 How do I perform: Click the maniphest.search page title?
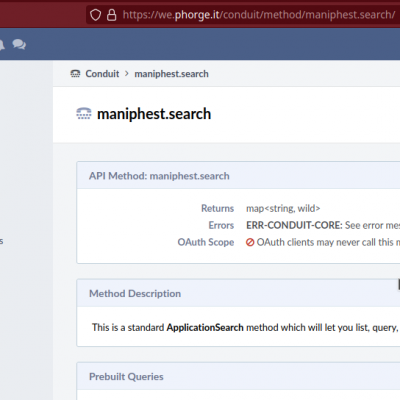(154, 114)
